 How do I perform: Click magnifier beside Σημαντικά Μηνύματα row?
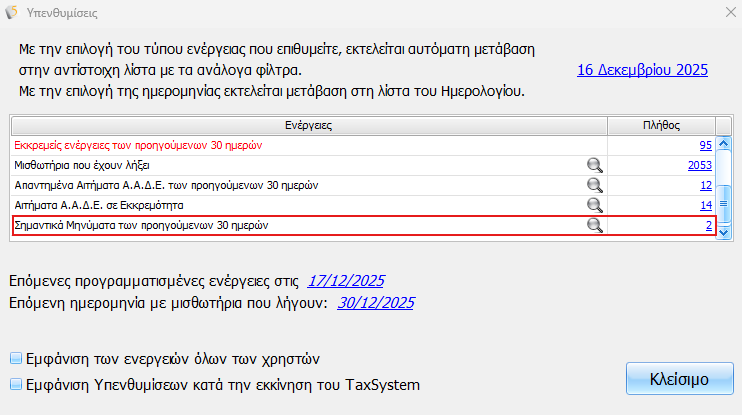(595, 226)
